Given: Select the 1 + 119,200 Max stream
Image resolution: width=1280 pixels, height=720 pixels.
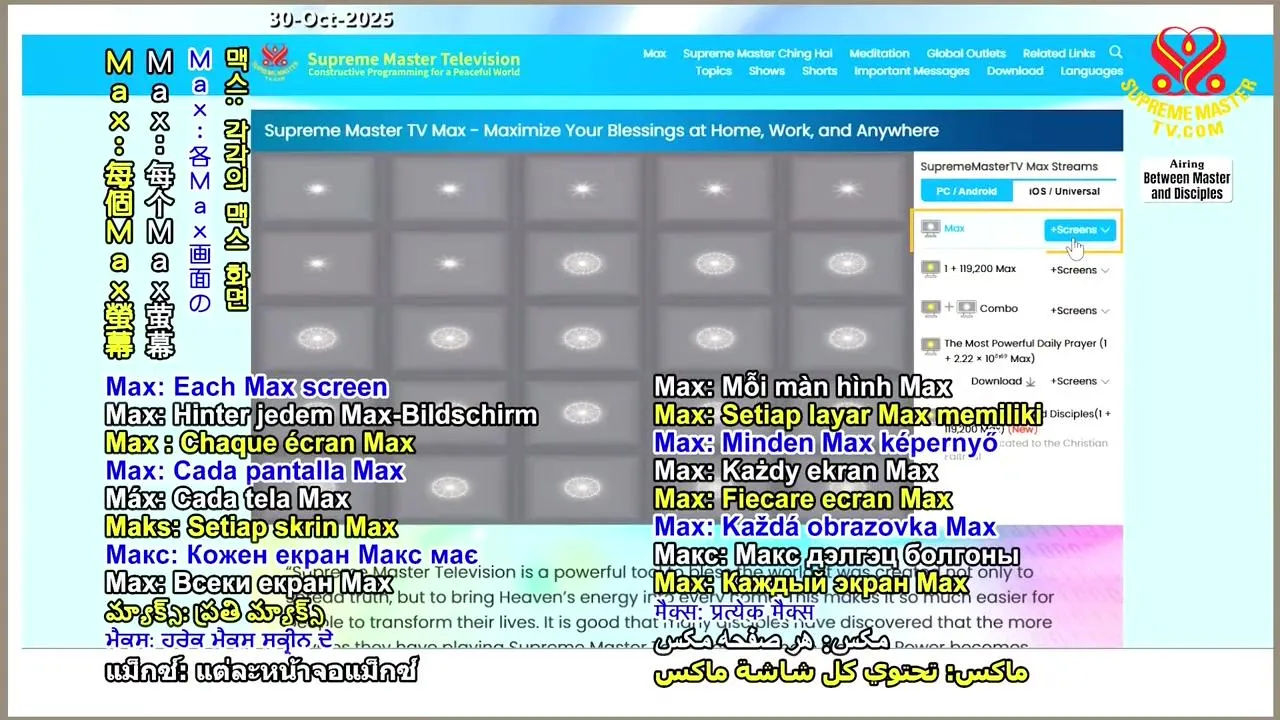Looking at the screenshot, I should (x=980, y=269).
